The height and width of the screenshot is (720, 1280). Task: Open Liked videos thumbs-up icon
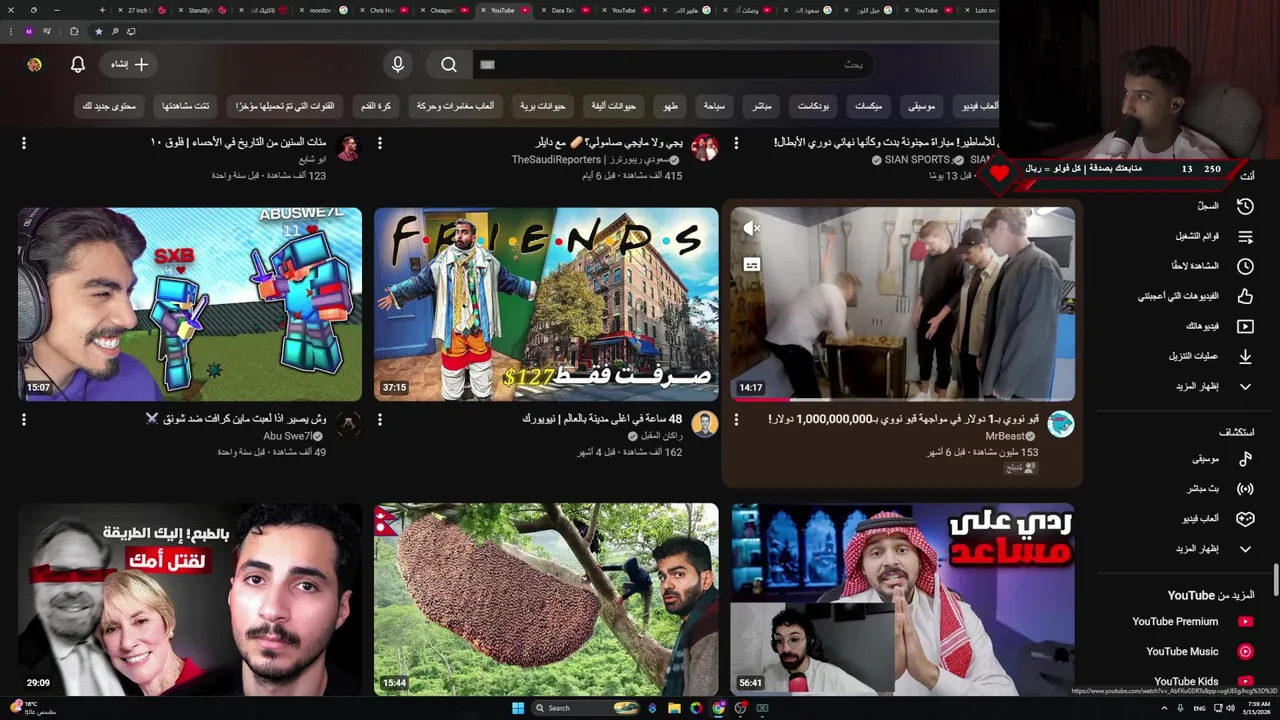(1245, 296)
